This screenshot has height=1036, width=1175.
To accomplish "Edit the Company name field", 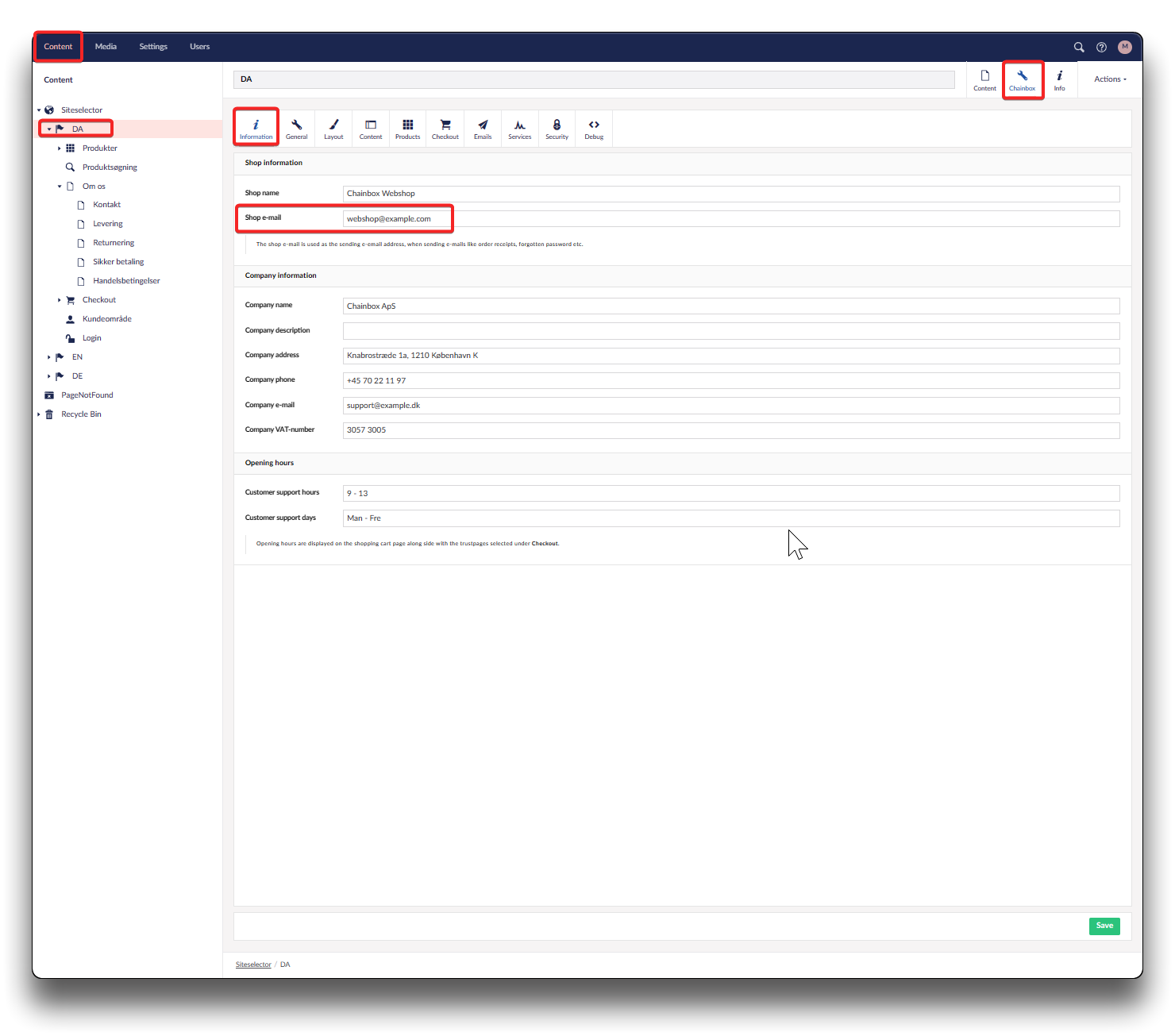I will click(731, 306).
